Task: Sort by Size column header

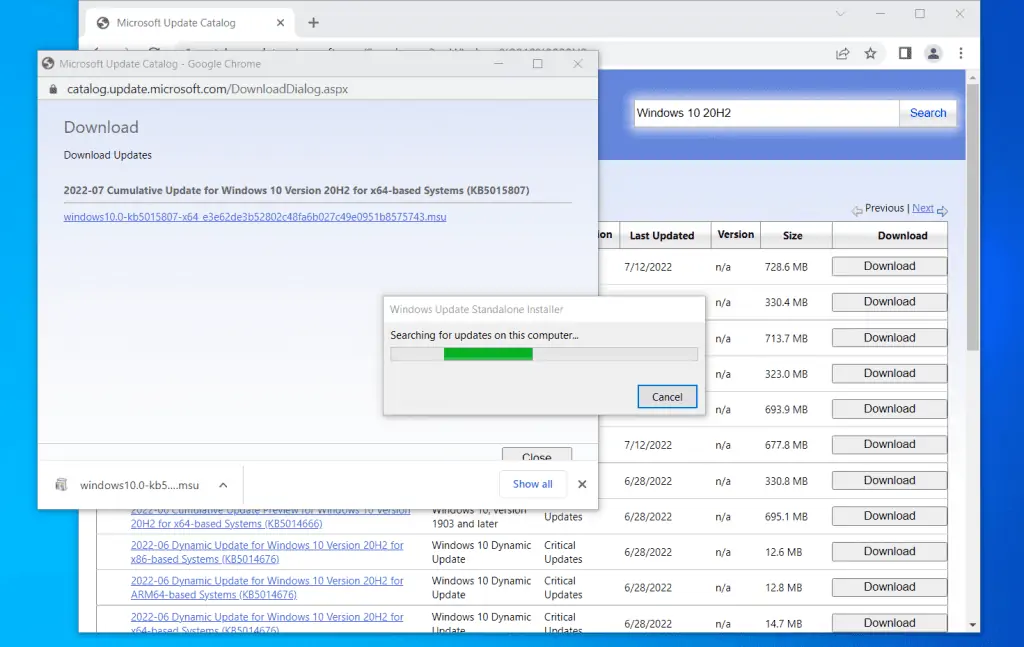Action: coord(793,236)
